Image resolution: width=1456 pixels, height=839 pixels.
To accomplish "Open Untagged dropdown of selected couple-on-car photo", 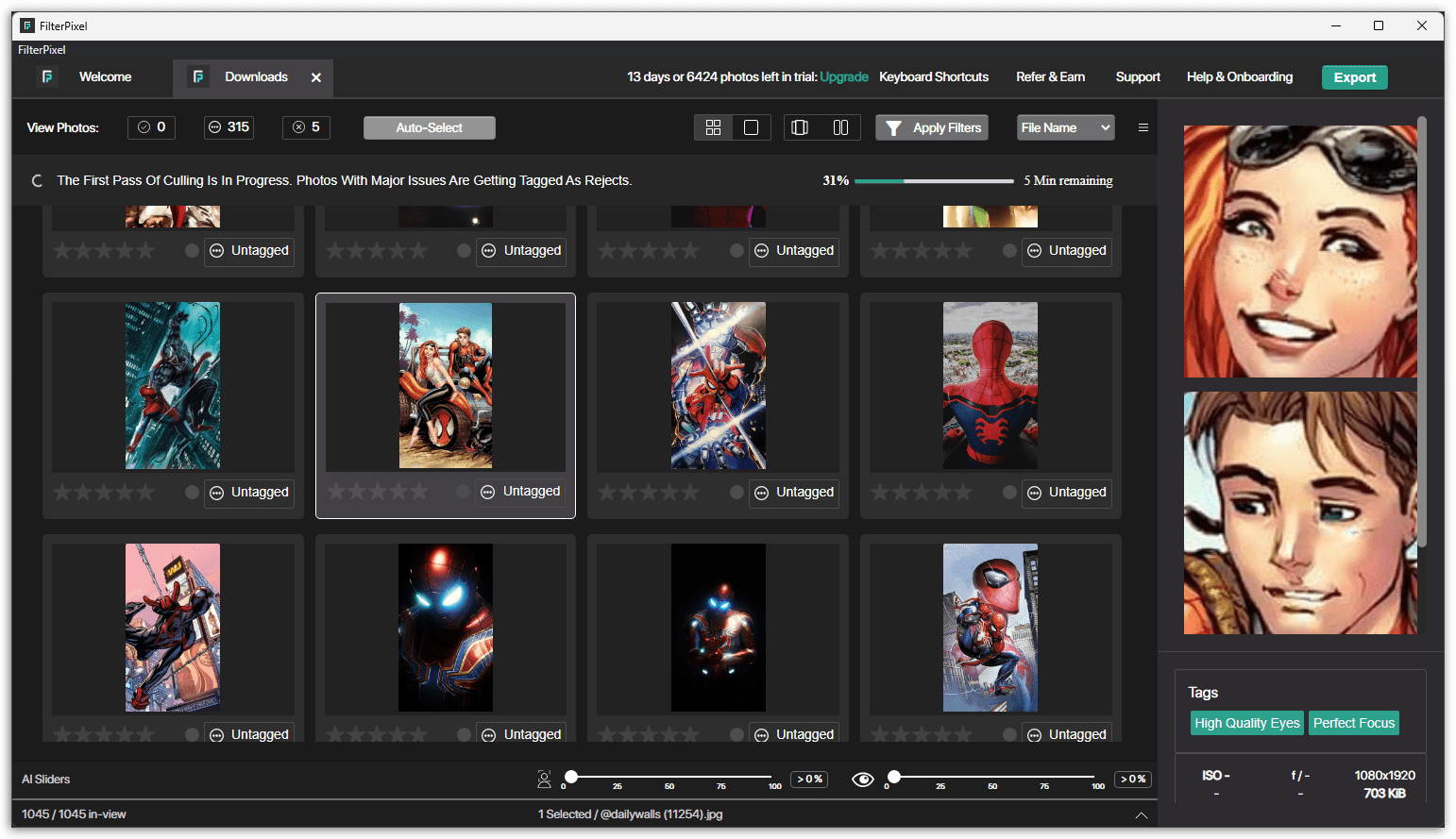I will click(520, 492).
